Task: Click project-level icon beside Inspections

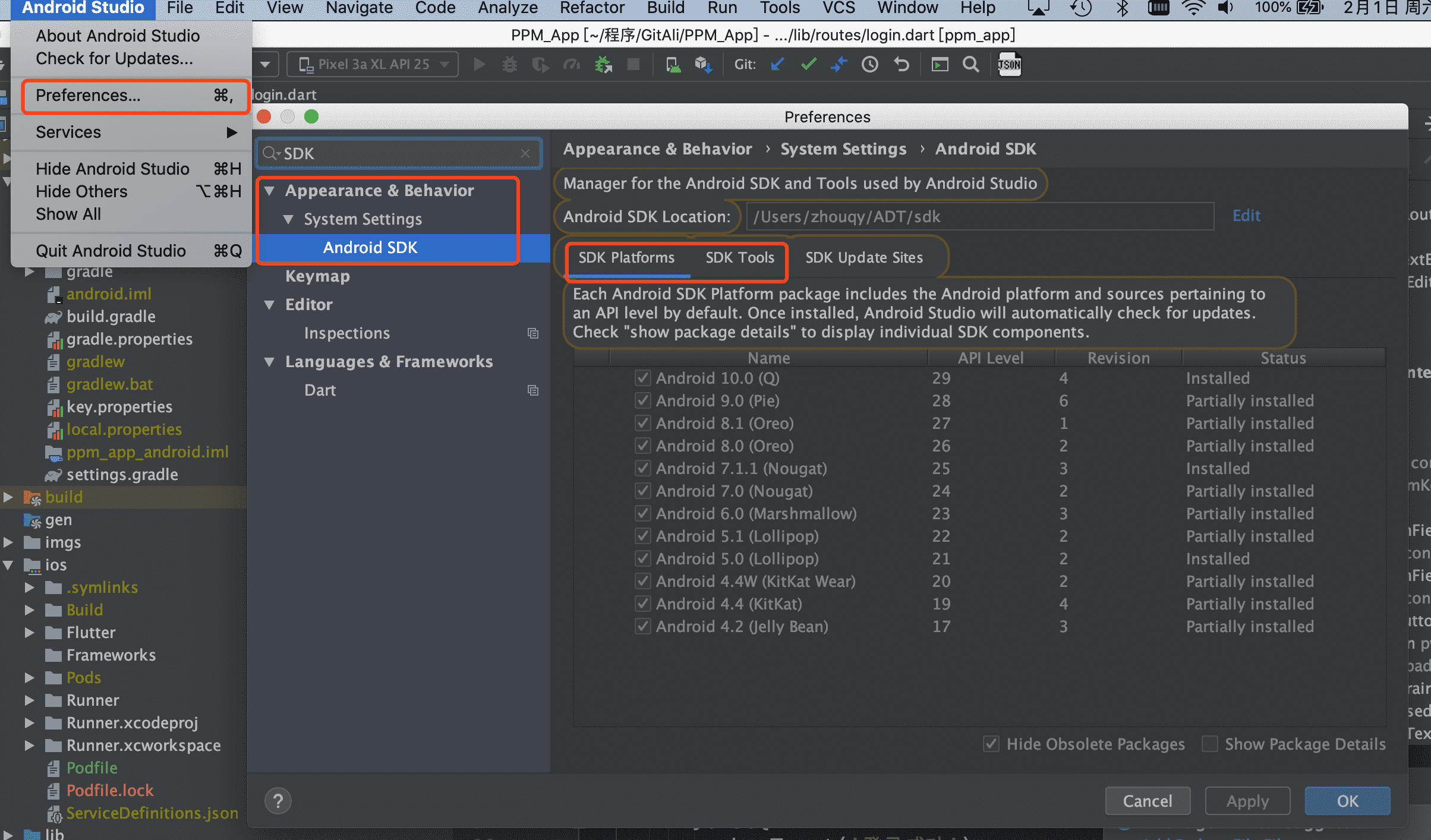Action: pos(533,333)
